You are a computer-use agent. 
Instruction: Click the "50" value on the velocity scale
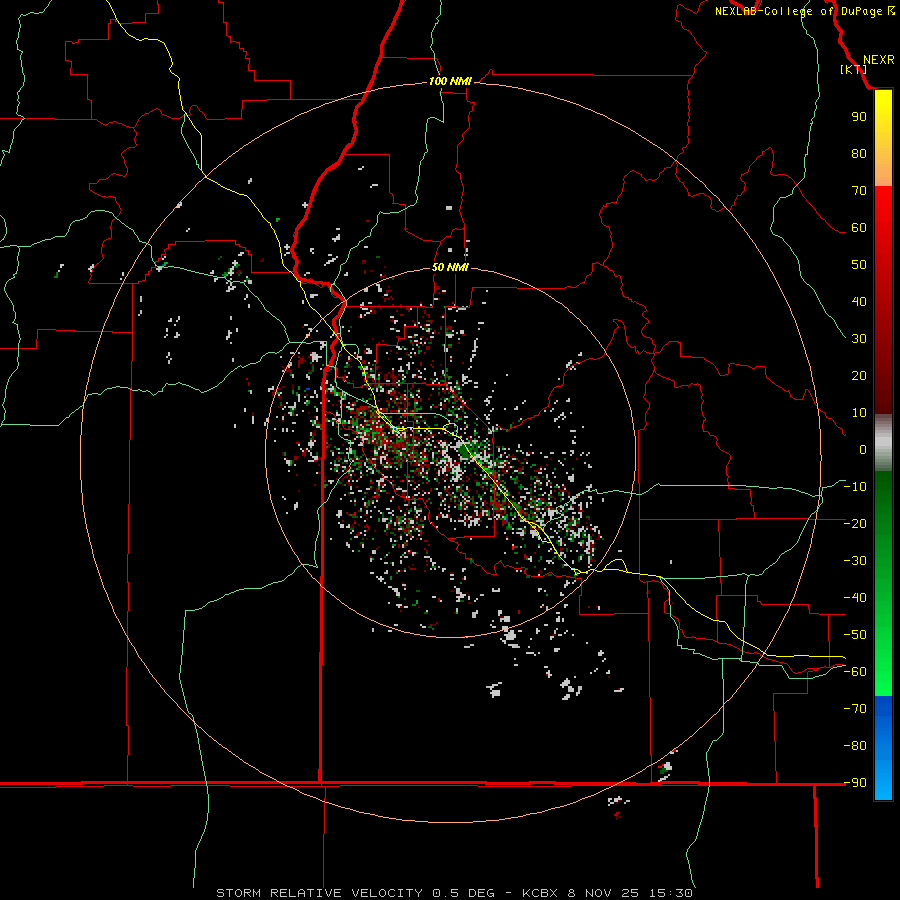click(859, 265)
